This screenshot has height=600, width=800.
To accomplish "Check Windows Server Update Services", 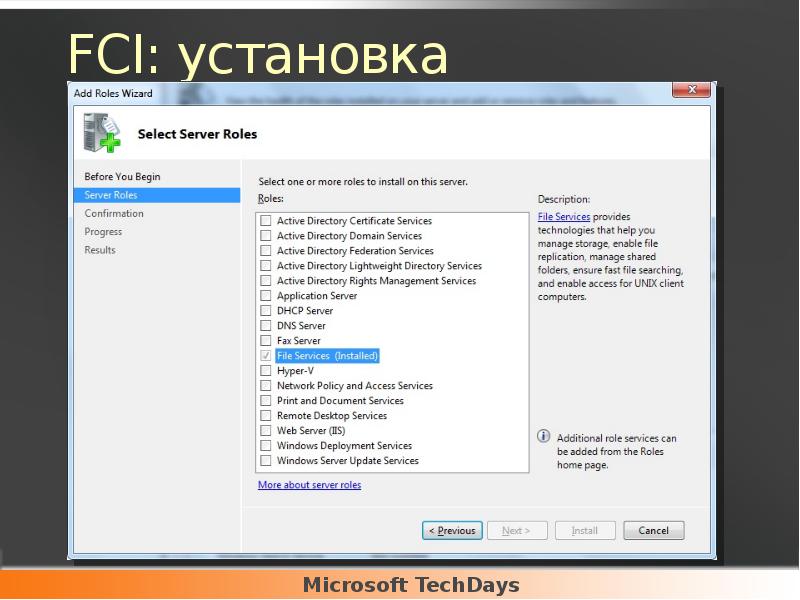I will (266, 460).
